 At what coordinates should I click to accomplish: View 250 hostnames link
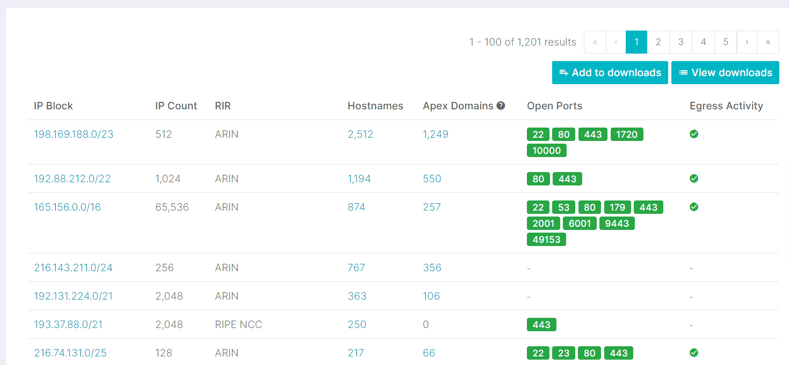[x=357, y=324]
